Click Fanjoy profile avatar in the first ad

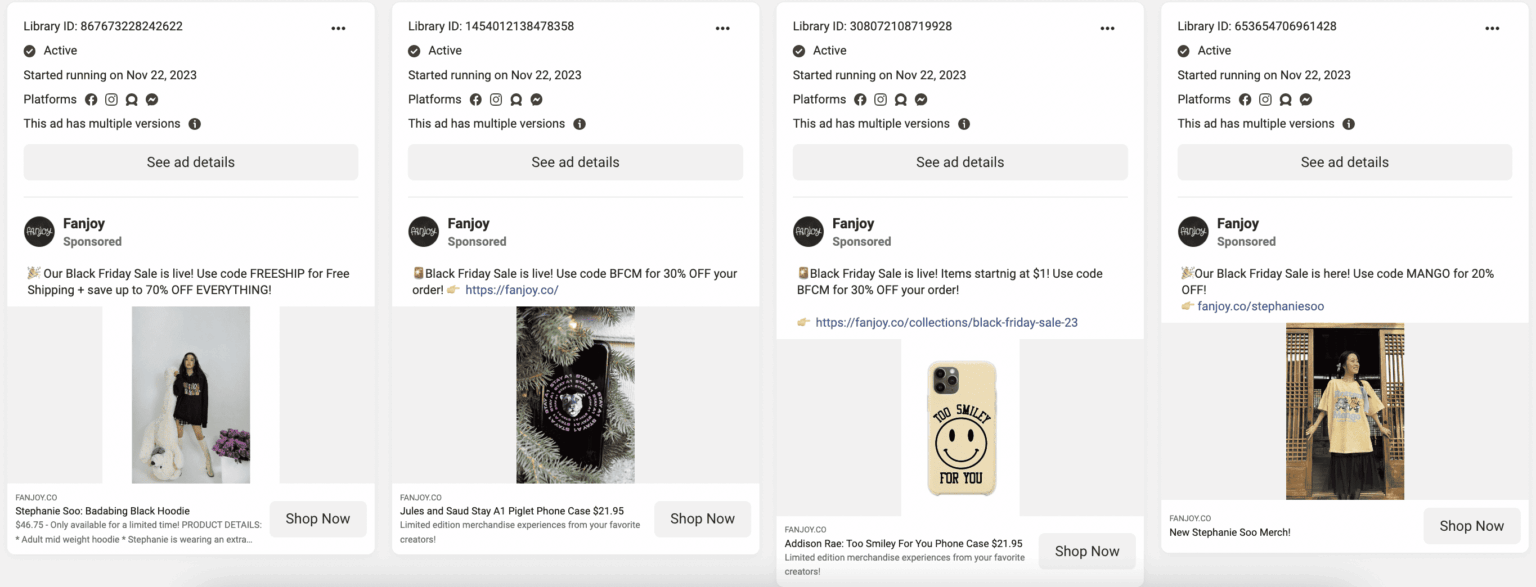[x=39, y=232]
